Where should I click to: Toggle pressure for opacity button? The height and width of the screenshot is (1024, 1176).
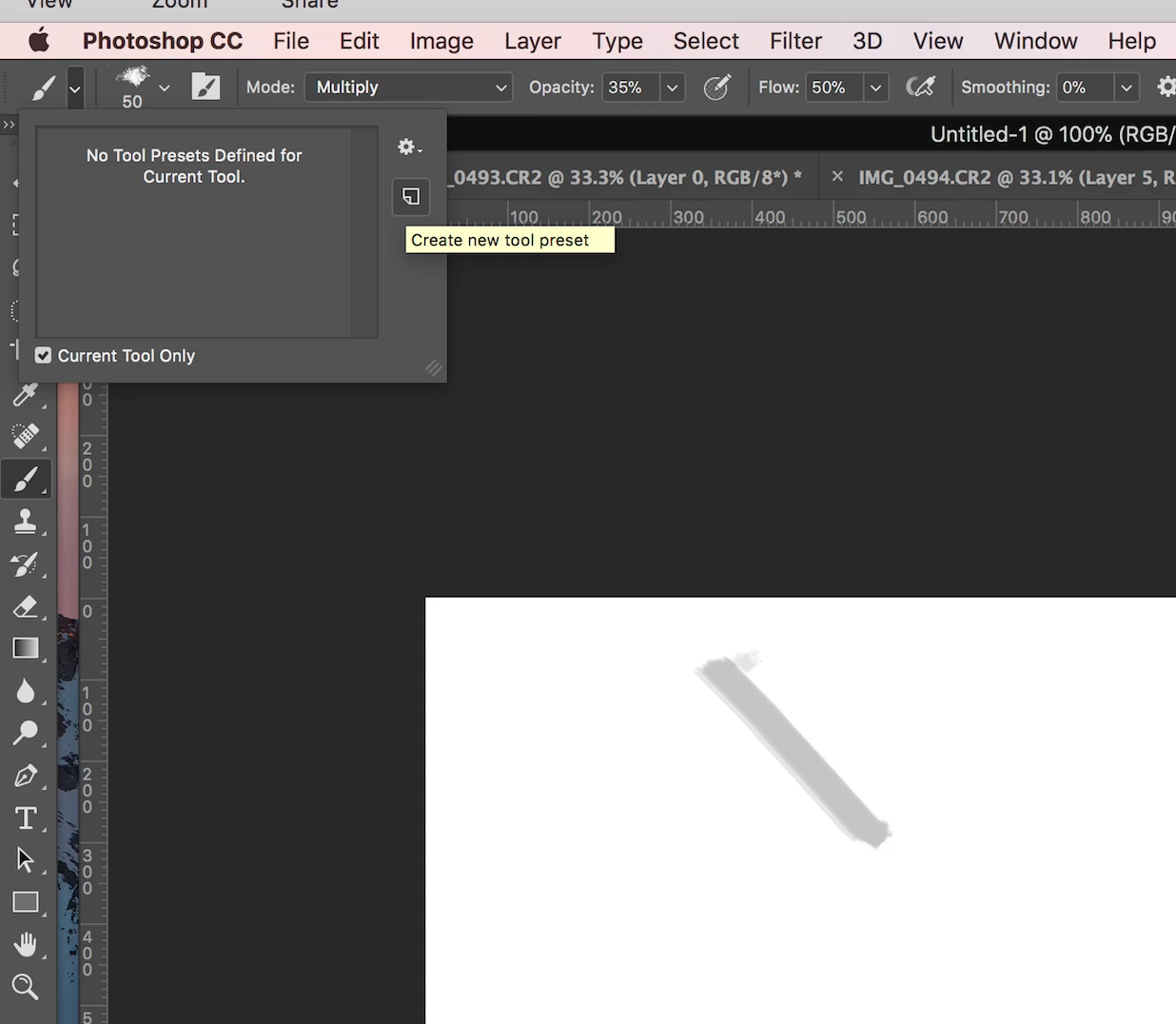[716, 88]
